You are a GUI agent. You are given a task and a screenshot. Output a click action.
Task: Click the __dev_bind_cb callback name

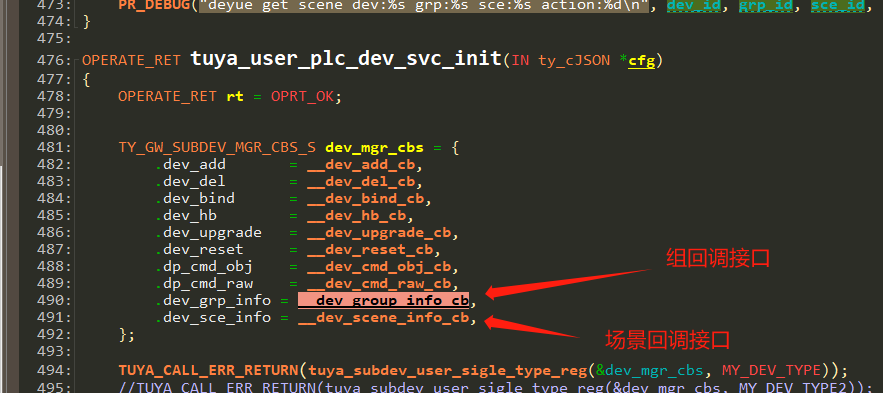(x=365, y=199)
